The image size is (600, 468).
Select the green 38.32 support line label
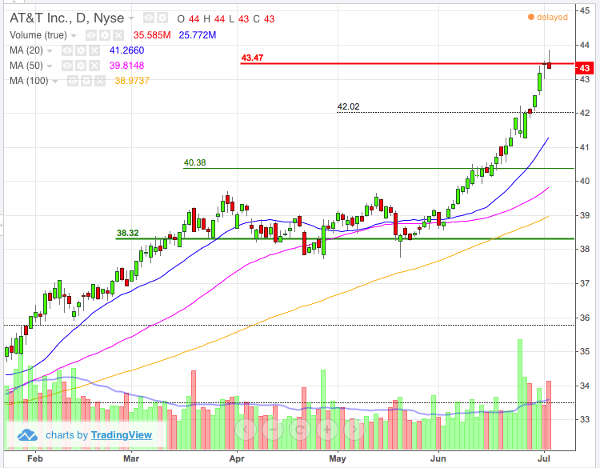128,233
